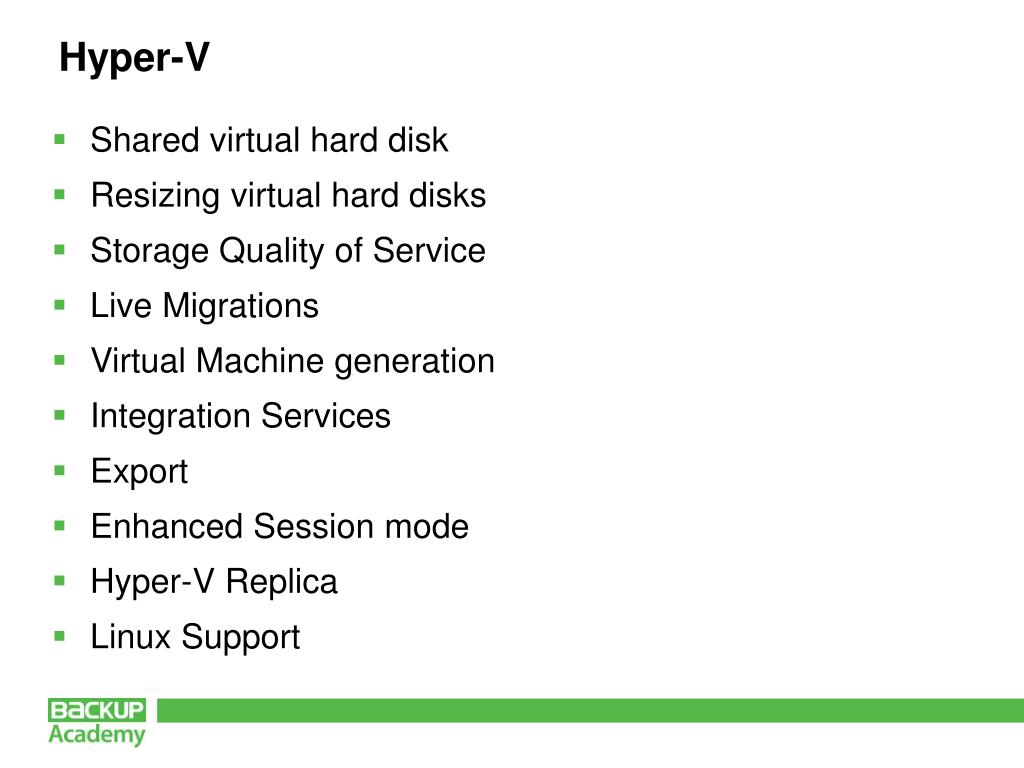Click the green footer bar
This screenshot has width=1024, height=768.
(590, 711)
